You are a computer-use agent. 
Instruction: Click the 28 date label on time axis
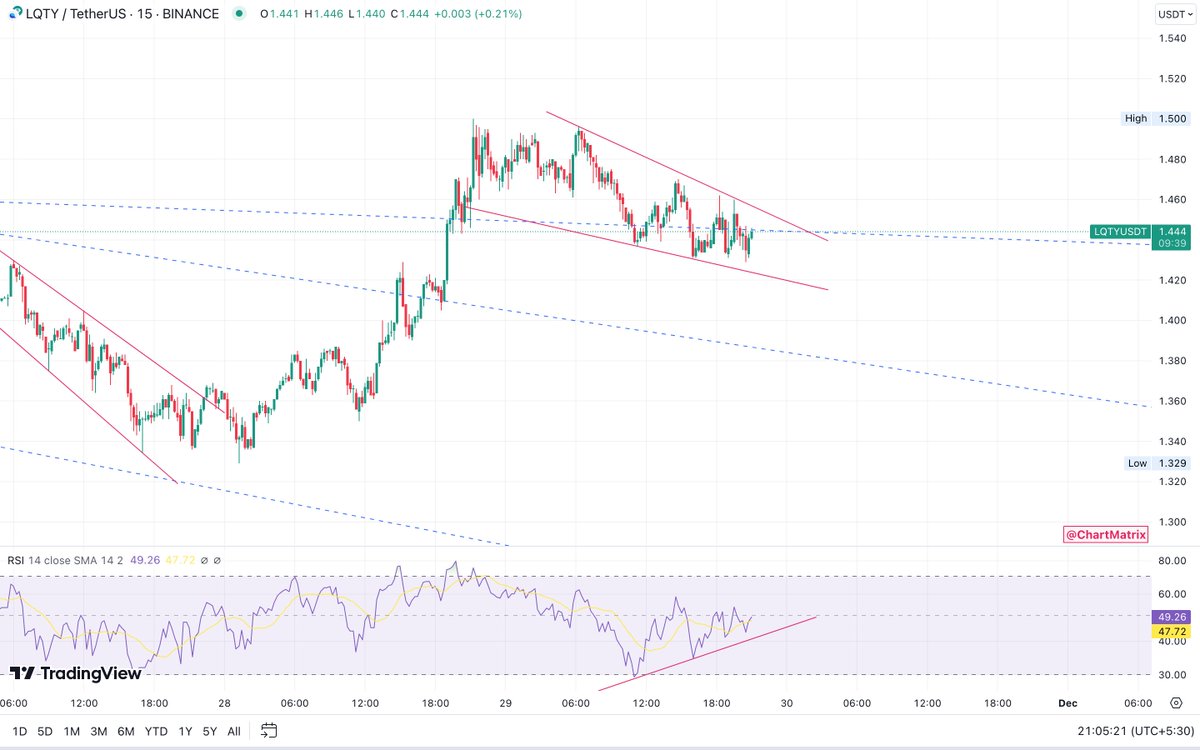coord(224,703)
